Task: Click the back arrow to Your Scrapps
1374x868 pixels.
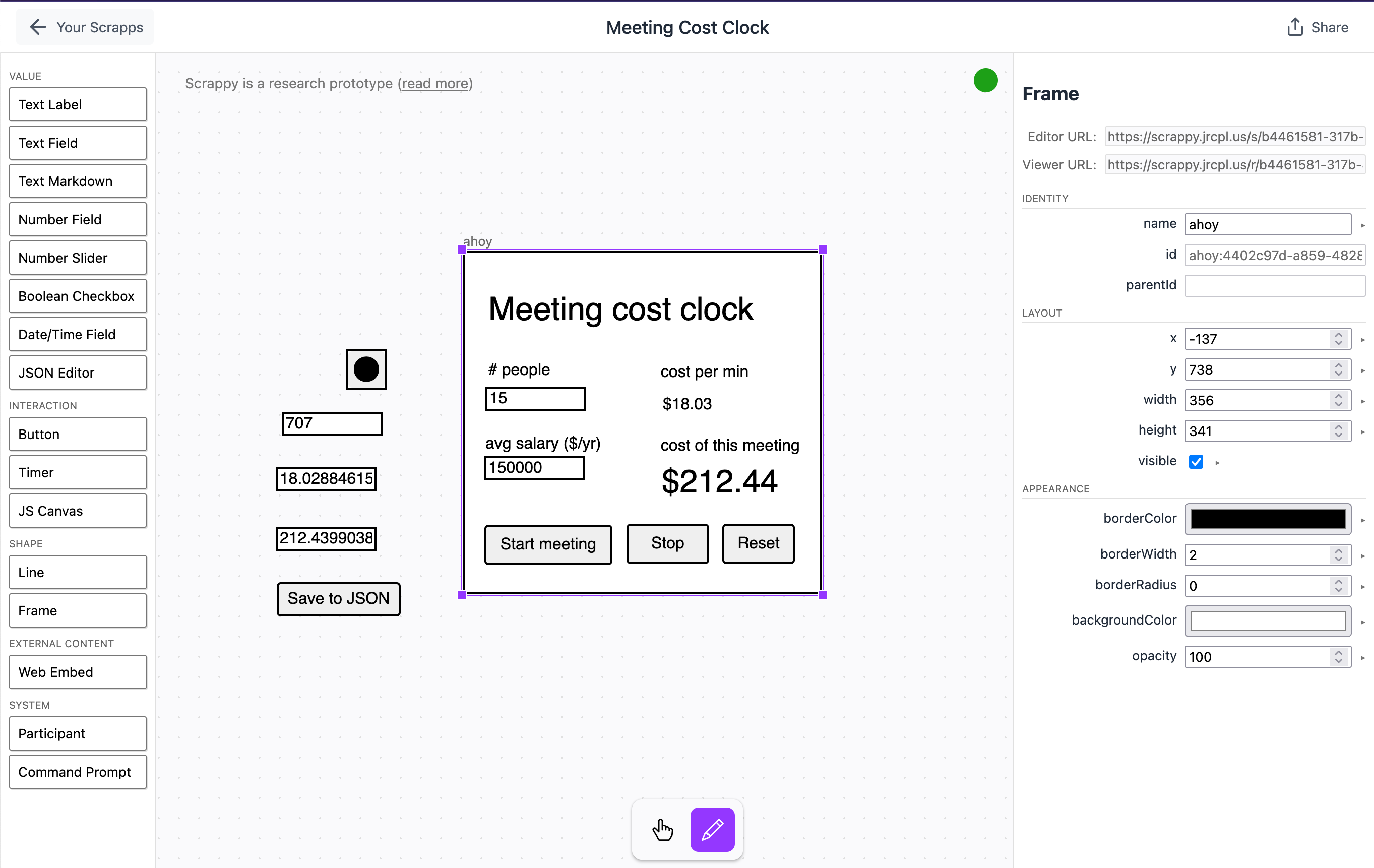Action: (x=38, y=27)
